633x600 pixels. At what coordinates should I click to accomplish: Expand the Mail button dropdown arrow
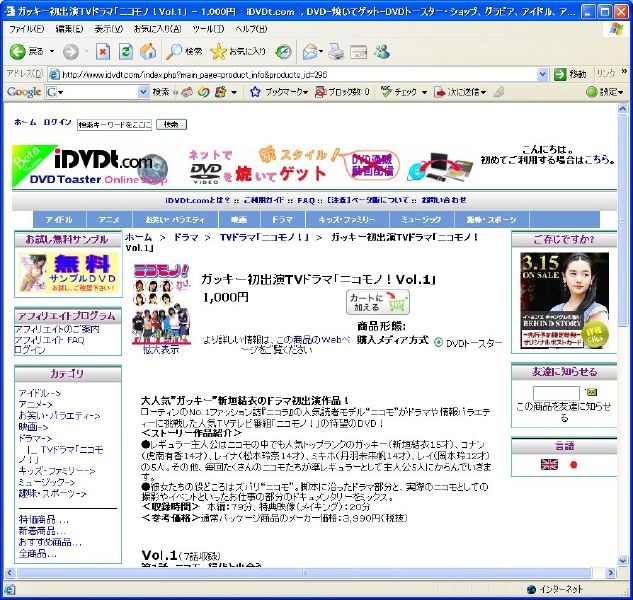point(321,52)
